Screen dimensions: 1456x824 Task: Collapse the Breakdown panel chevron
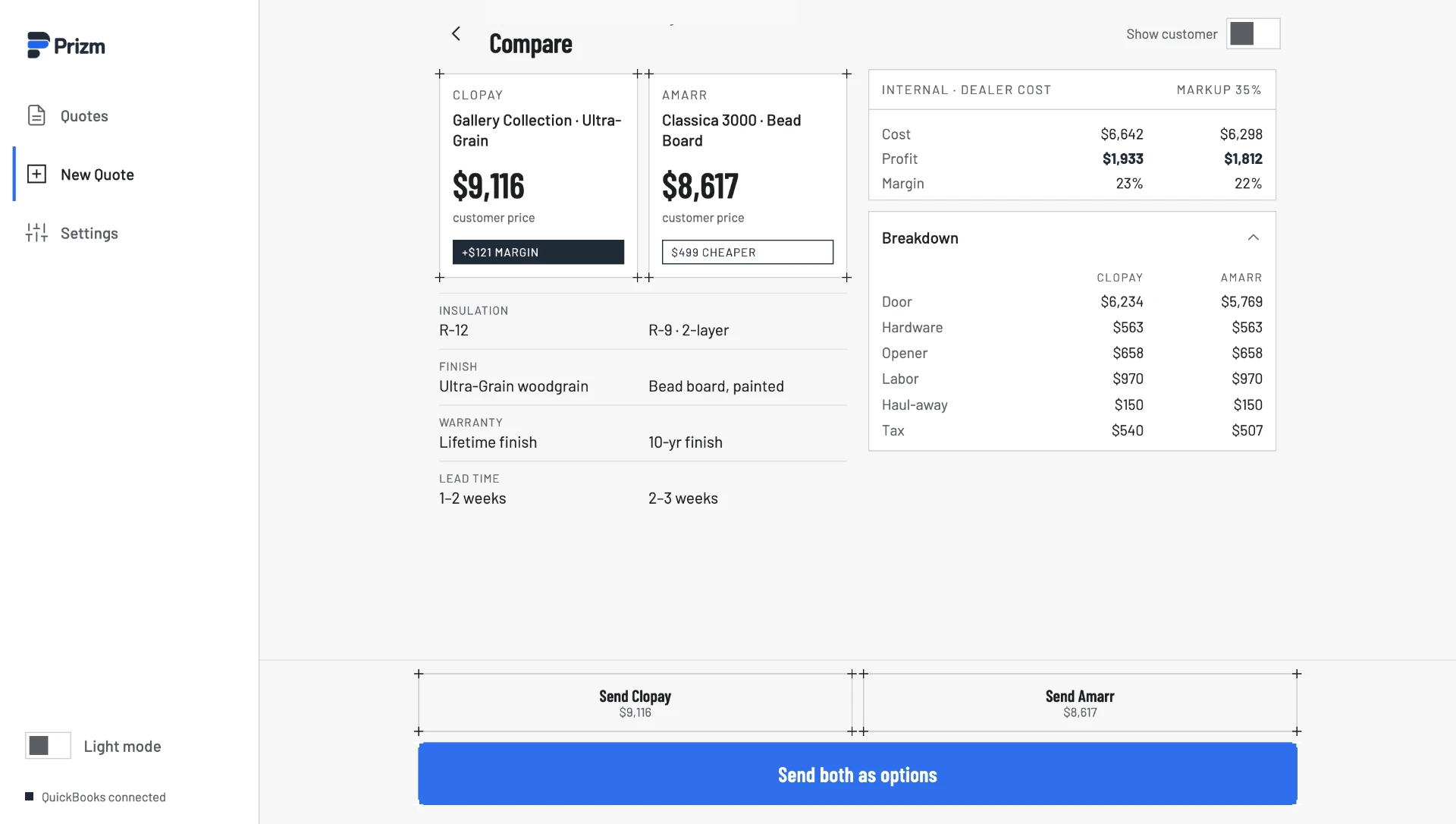click(x=1254, y=237)
